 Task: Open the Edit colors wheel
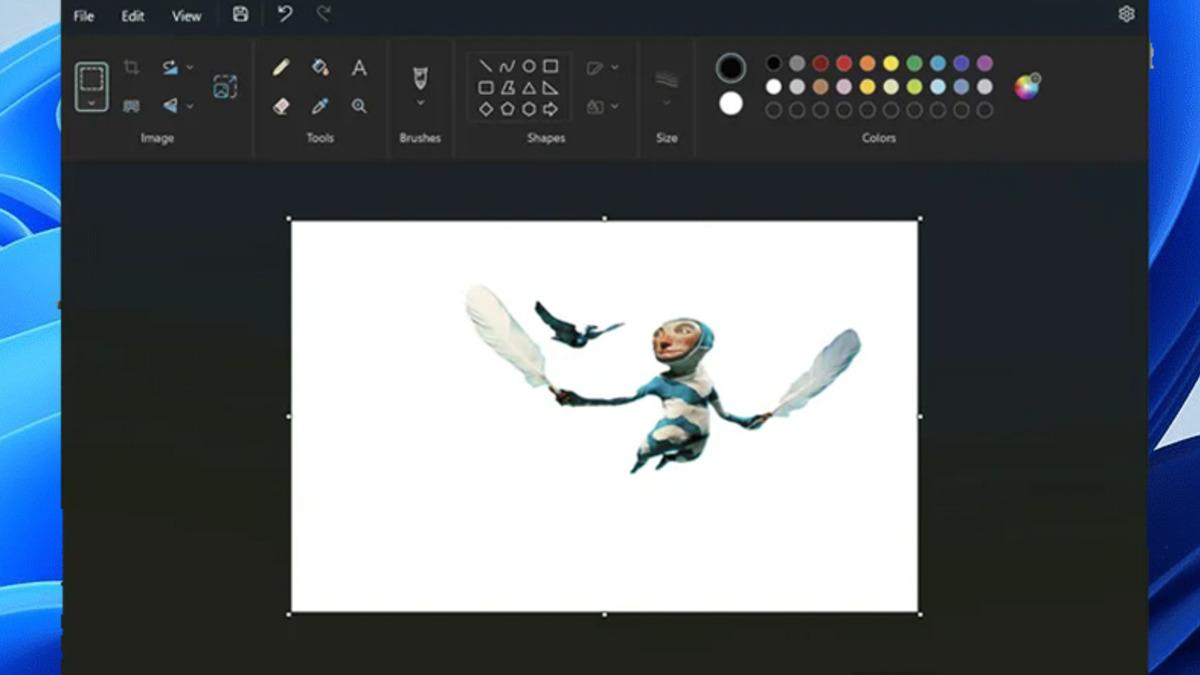click(x=1028, y=88)
